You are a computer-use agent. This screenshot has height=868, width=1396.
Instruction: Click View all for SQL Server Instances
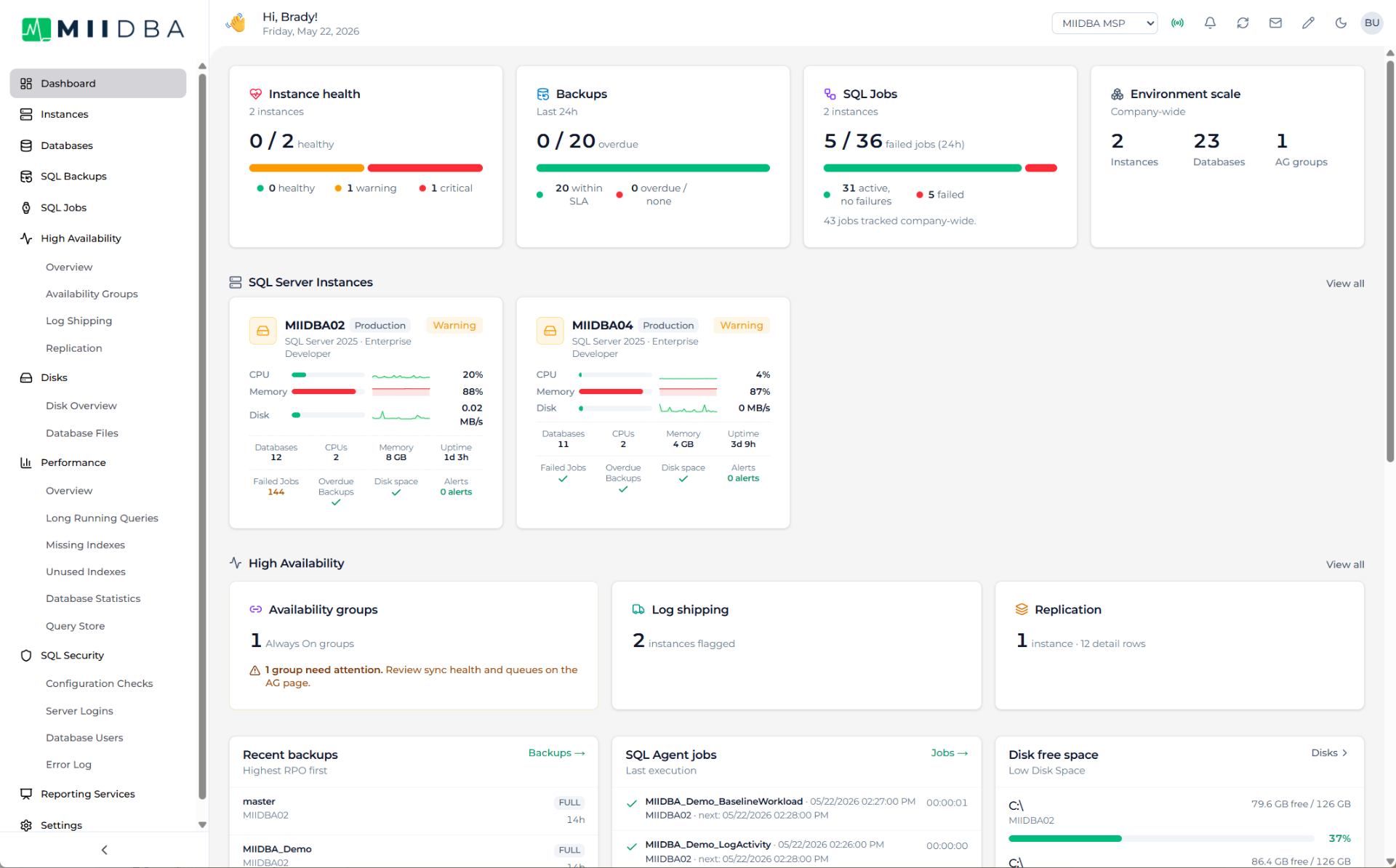tap(1344, 284)
